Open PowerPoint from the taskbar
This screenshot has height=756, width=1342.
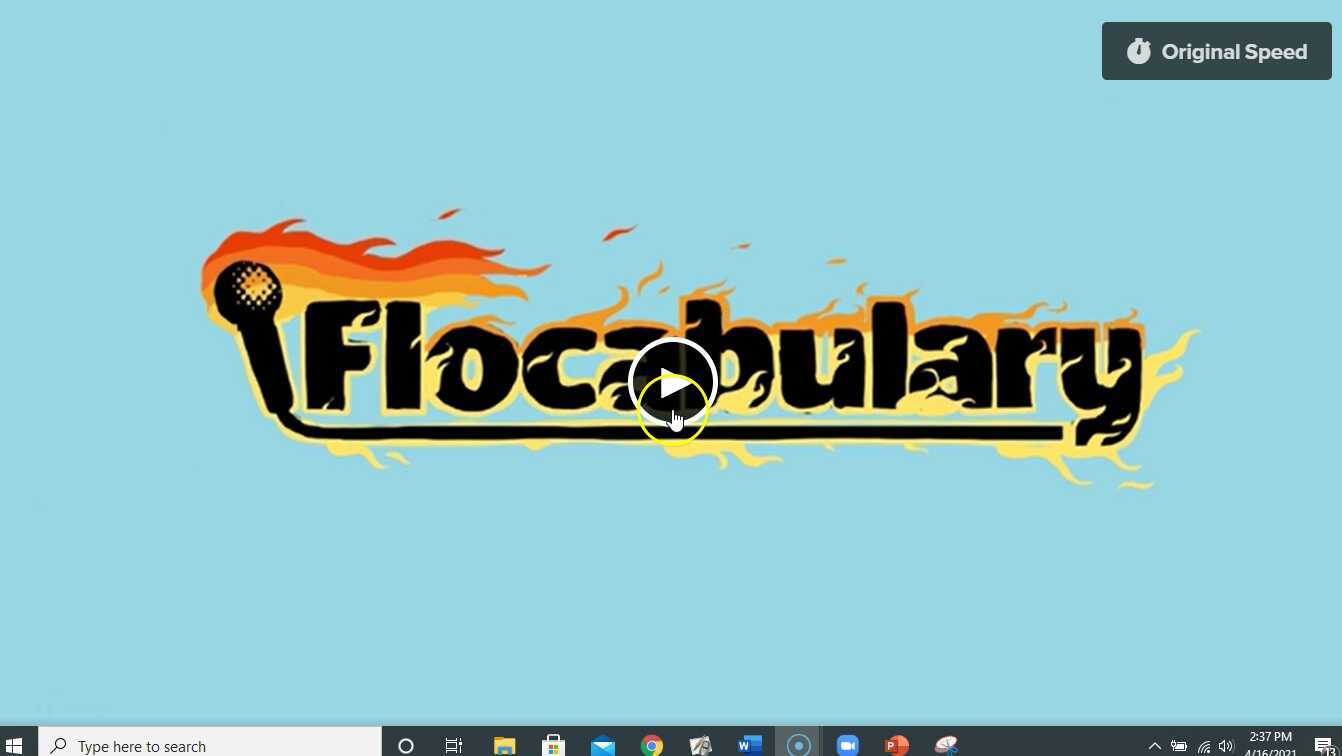pos(895,745)
